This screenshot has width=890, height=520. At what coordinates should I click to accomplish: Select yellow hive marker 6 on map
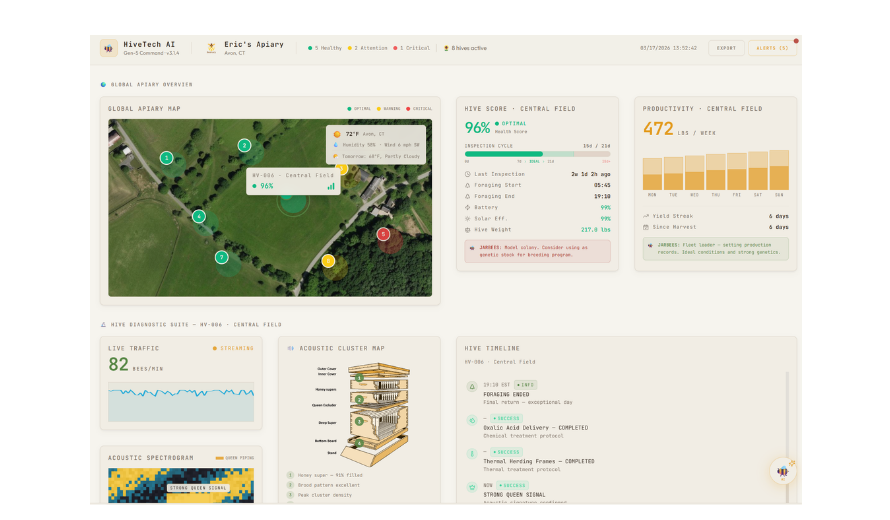[328, 261]
